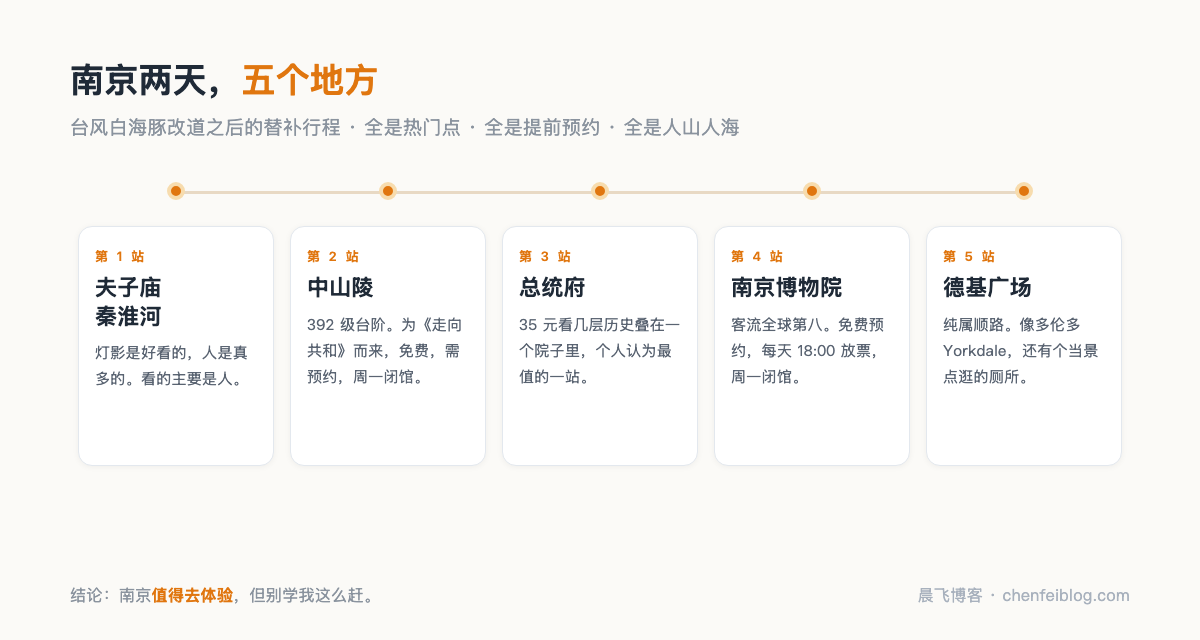This screenshot has height=640, width=1200.
Task: Click the 第 3 站 label
Action: point(544,256)
